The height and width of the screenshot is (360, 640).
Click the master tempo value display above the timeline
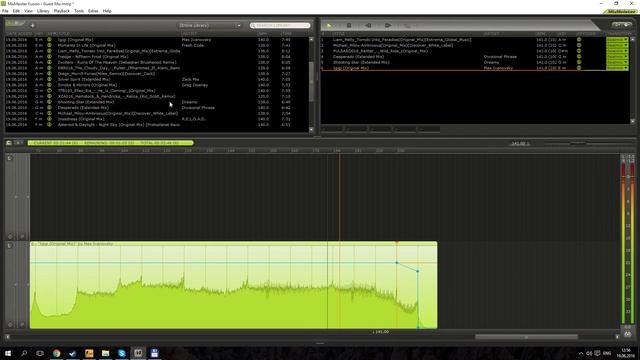coord(520,143)
